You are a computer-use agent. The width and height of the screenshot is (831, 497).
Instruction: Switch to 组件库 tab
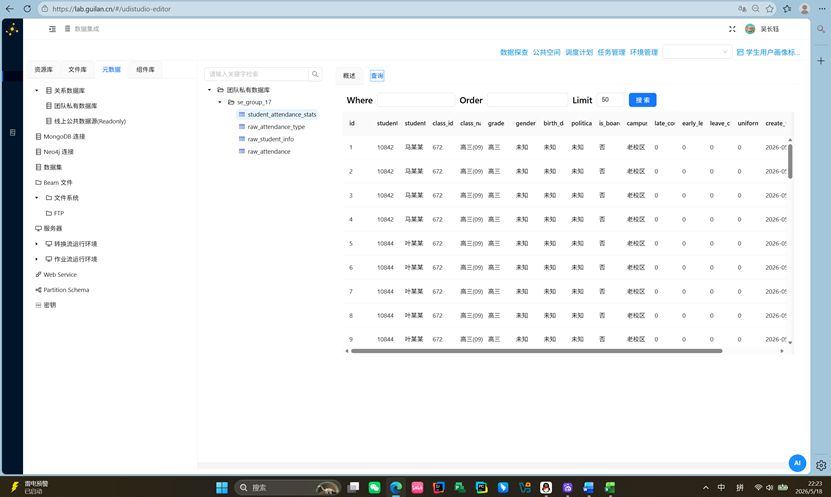145,69
